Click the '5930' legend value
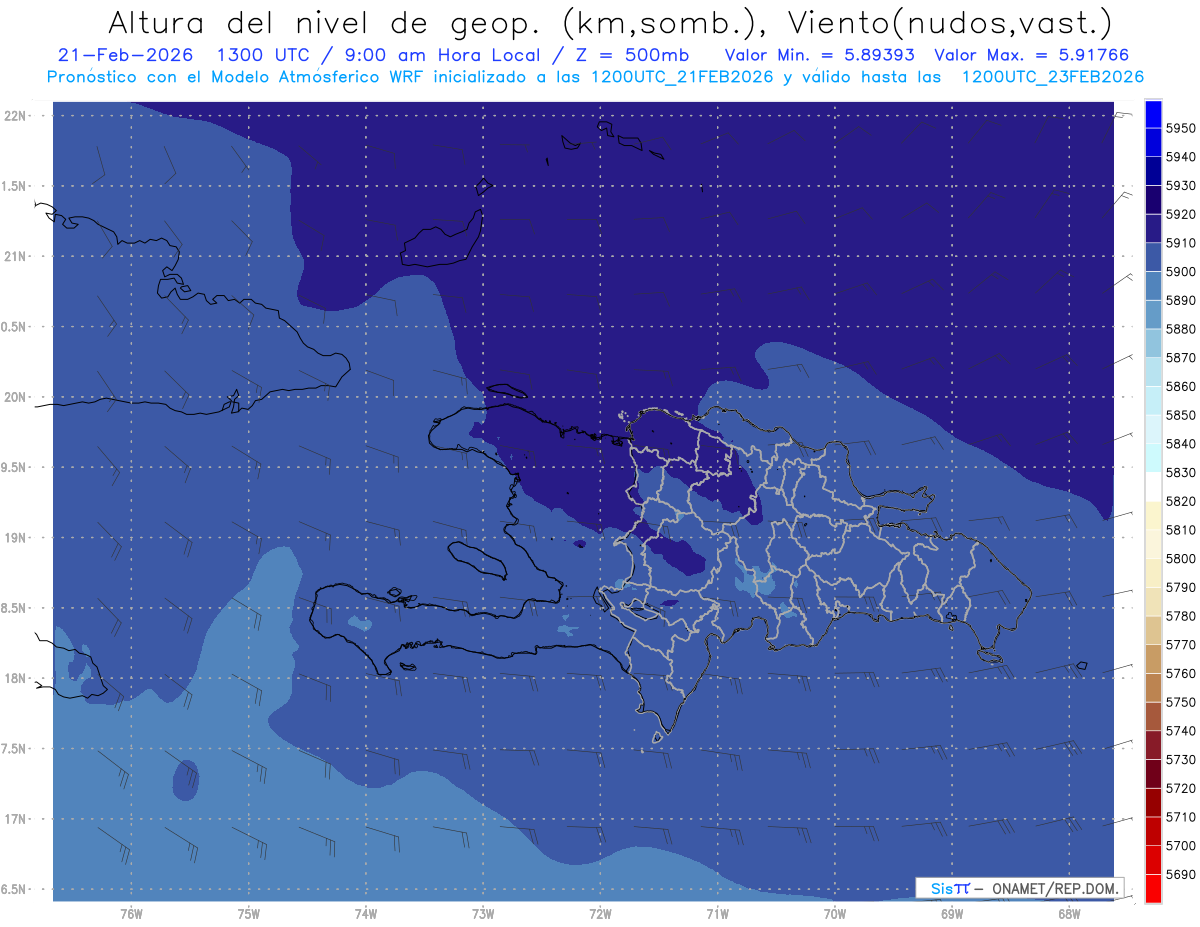Viewport: 1200px width, 927px height. point(1181,186)
